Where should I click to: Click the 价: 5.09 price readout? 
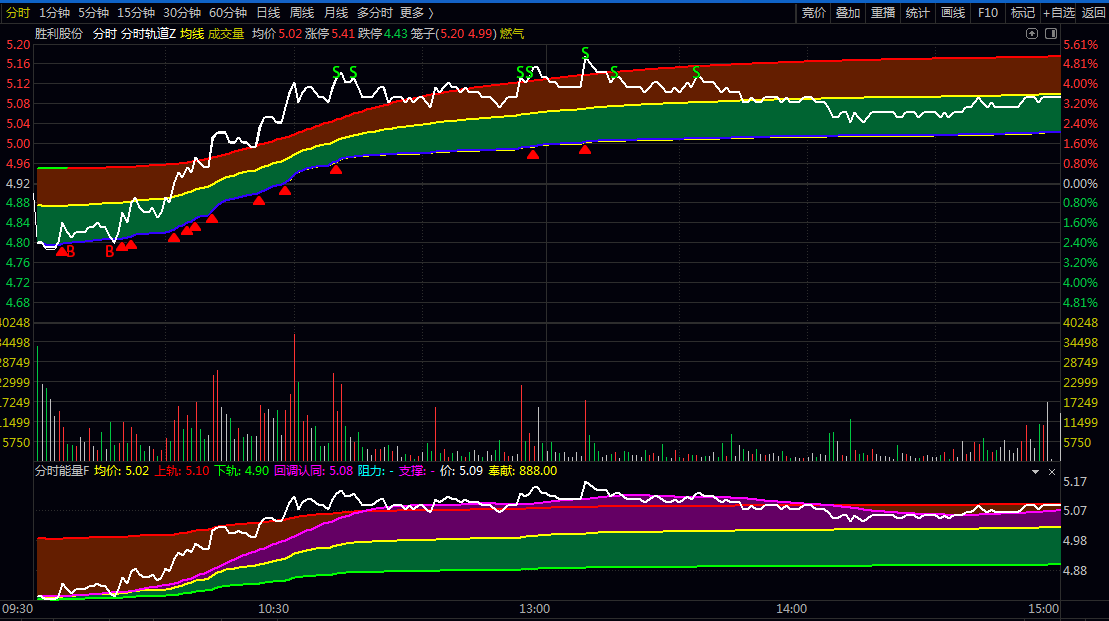461,471
